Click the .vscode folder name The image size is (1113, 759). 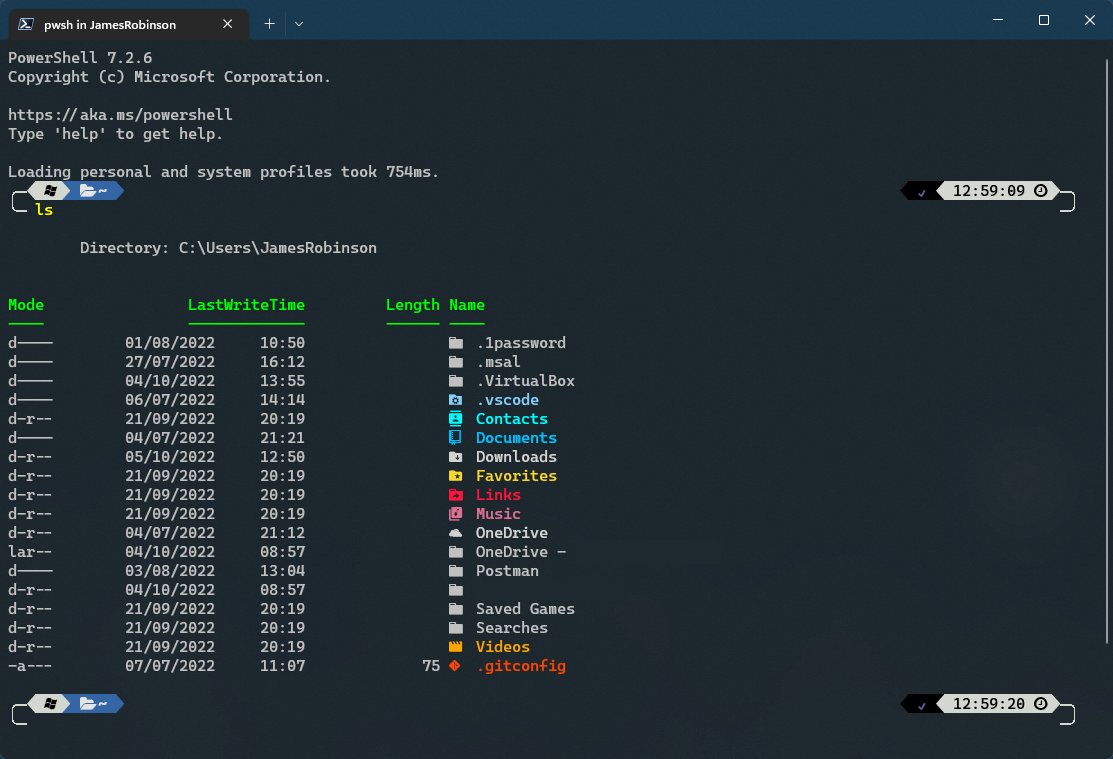[508, 400]
